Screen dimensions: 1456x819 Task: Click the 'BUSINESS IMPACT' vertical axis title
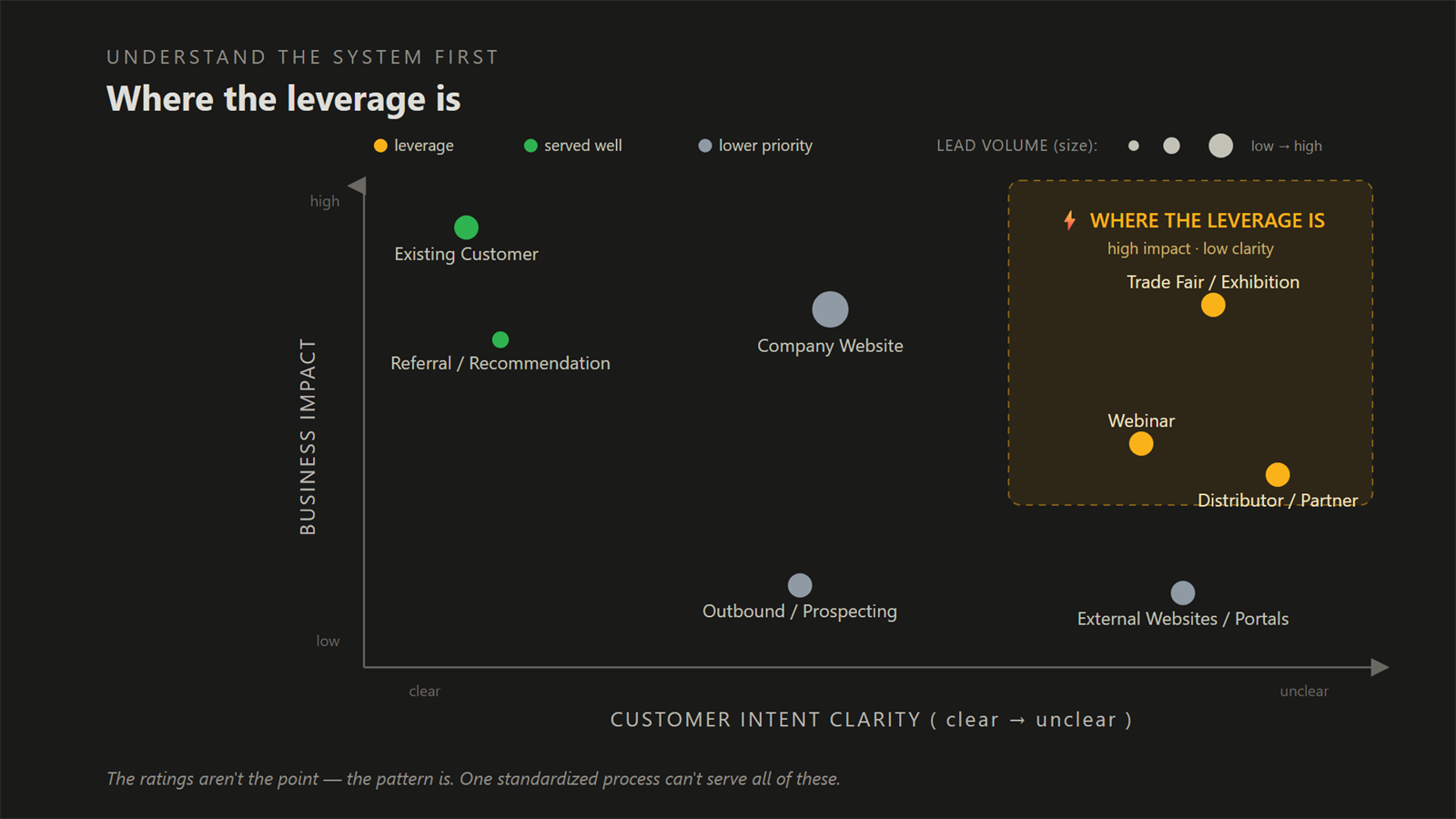click(308, 437)
